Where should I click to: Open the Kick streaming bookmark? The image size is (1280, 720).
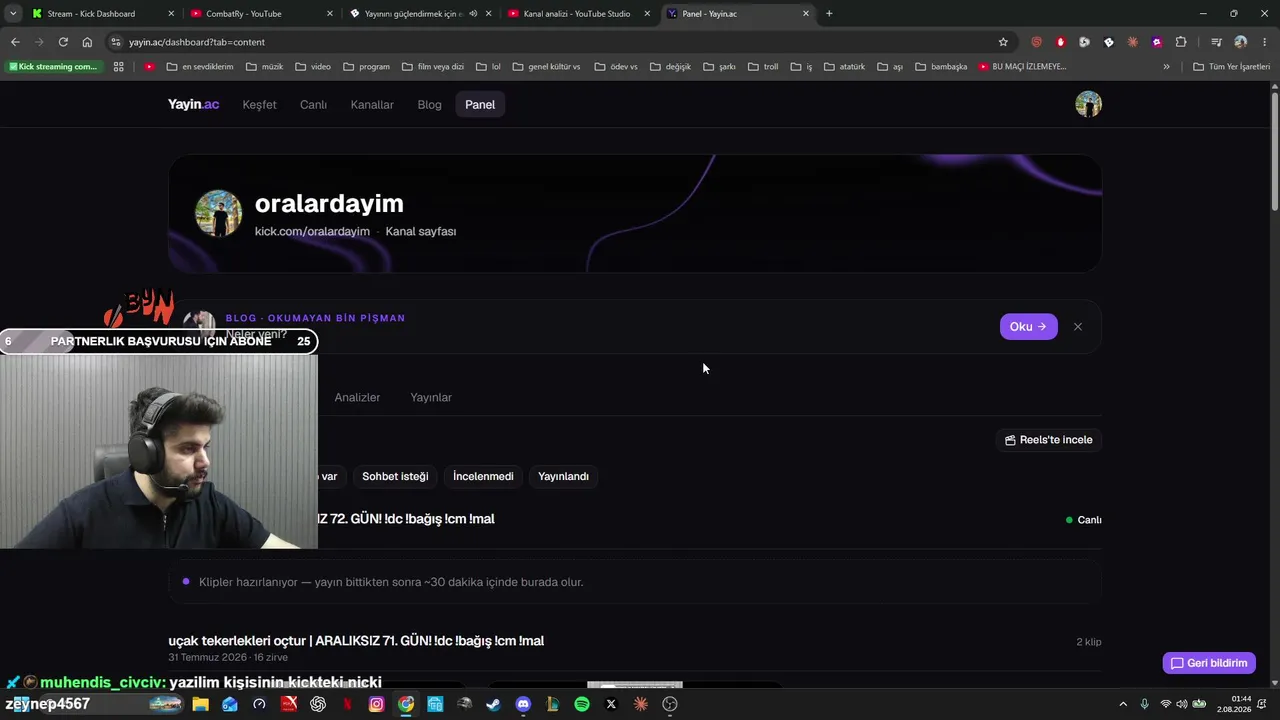tap(53, 67)
